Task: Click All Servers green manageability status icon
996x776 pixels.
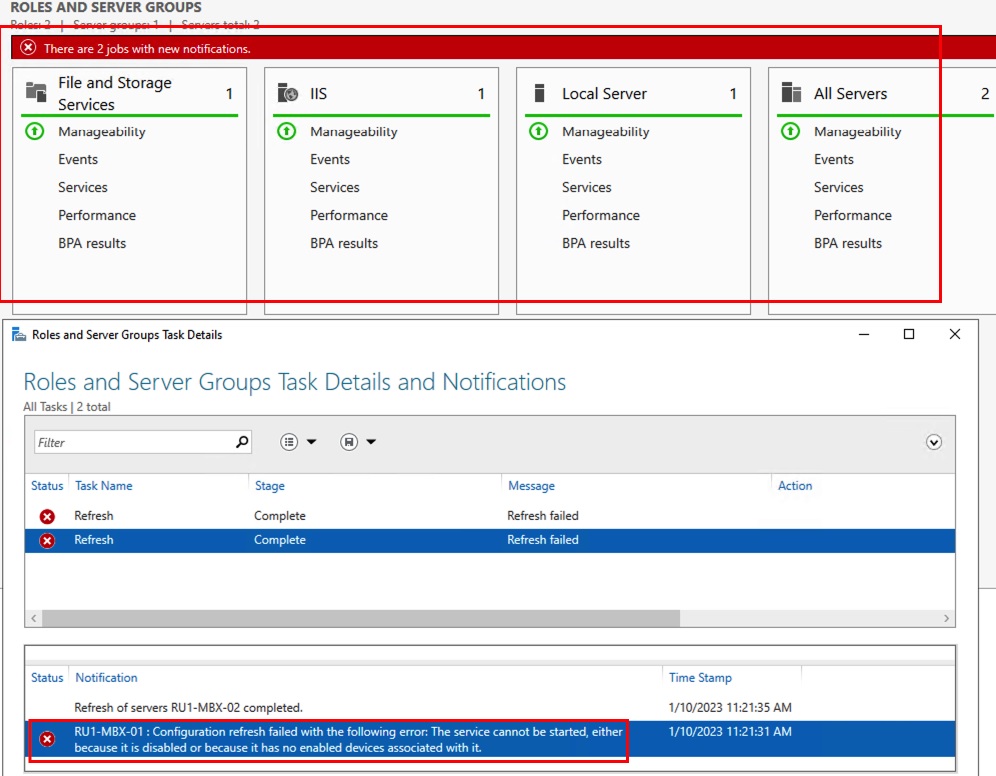Action: tap(790, 131)
